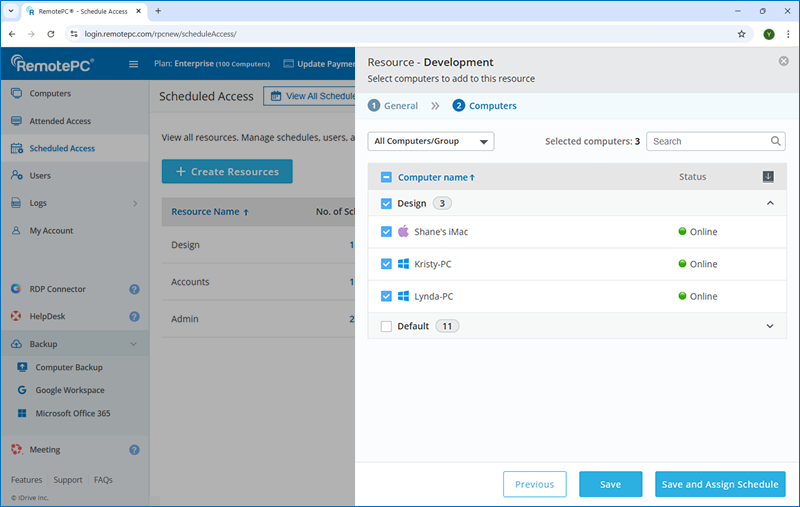Bookmark page with the star icon
Image resolution: width=800 pixels, height=507 pixels.
pyautogui.click(x=741, y=33)
